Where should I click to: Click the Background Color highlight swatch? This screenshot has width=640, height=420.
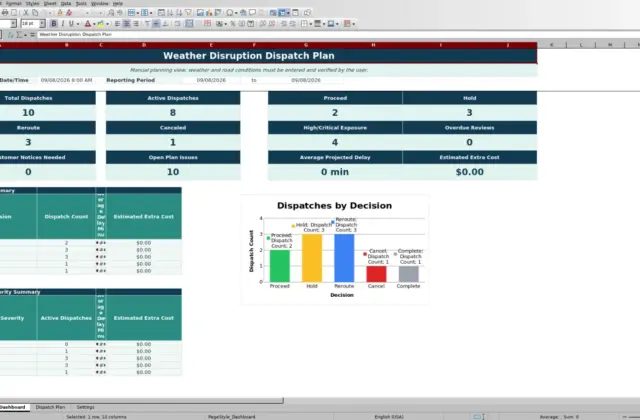pos(100,24)
